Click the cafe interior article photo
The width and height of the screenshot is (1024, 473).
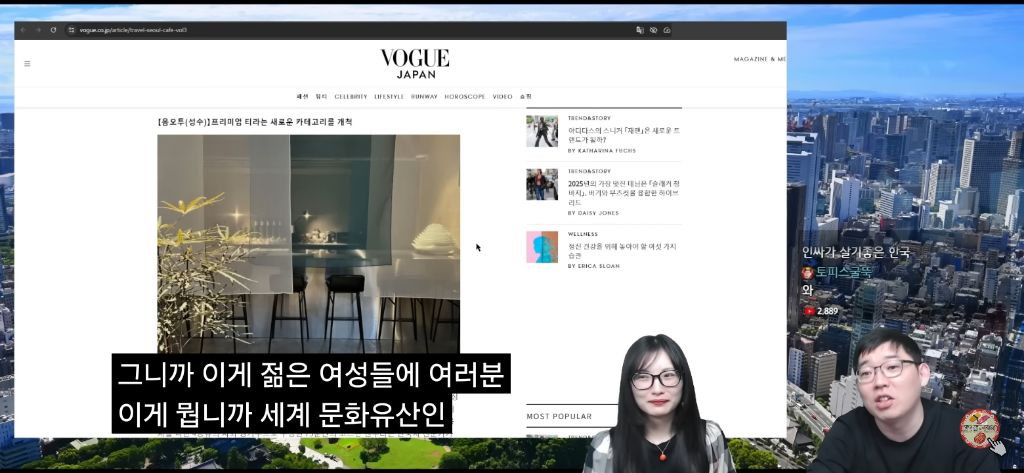308,244
